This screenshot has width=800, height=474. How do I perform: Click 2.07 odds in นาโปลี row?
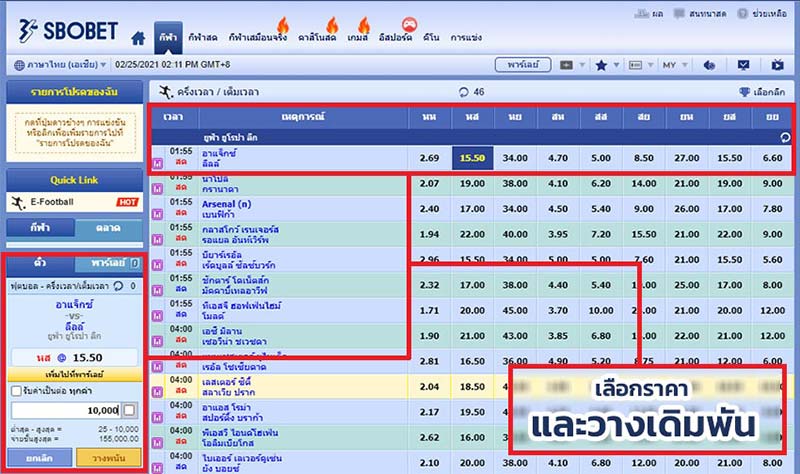pyautogui.click(x=430, y=184)
